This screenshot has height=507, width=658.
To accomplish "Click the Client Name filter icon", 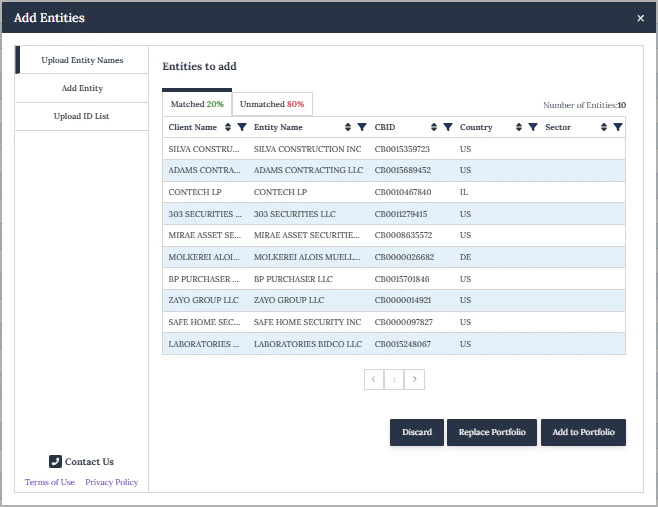I will click(x=242, y=127).
